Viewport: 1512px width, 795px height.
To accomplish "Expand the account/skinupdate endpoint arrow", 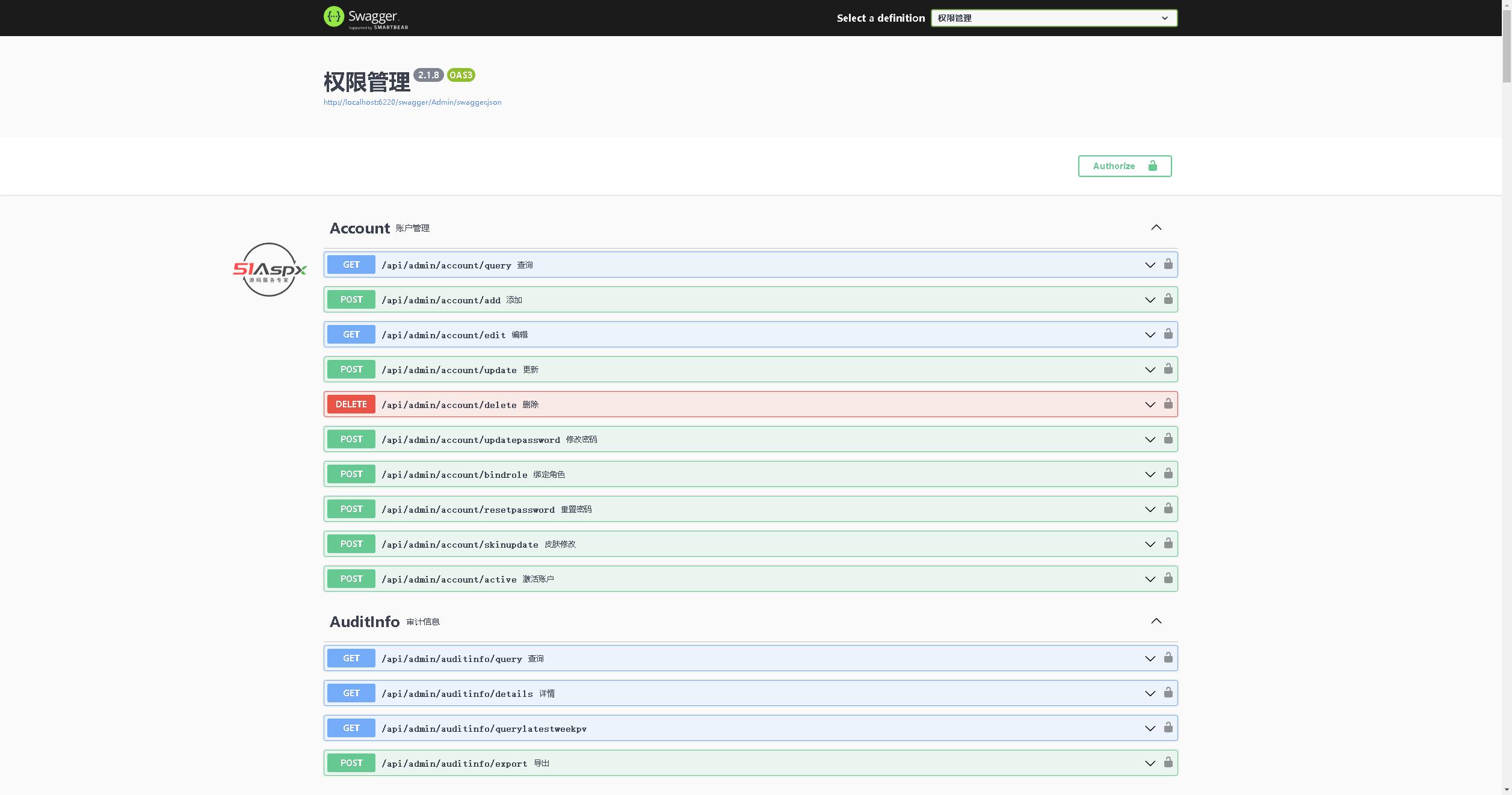I will [x=1150, y=545].
